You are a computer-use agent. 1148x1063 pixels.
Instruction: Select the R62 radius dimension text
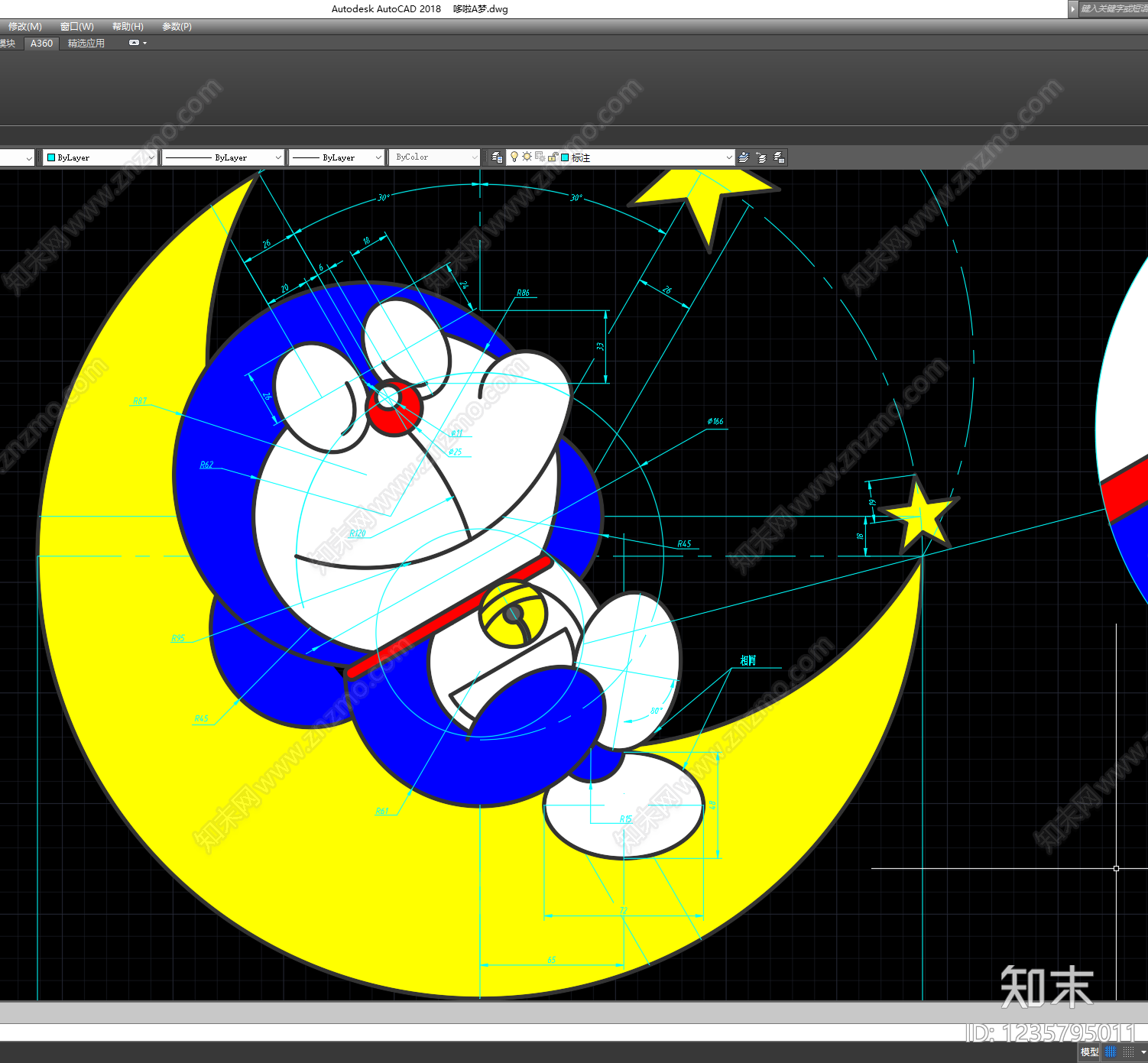206,465
